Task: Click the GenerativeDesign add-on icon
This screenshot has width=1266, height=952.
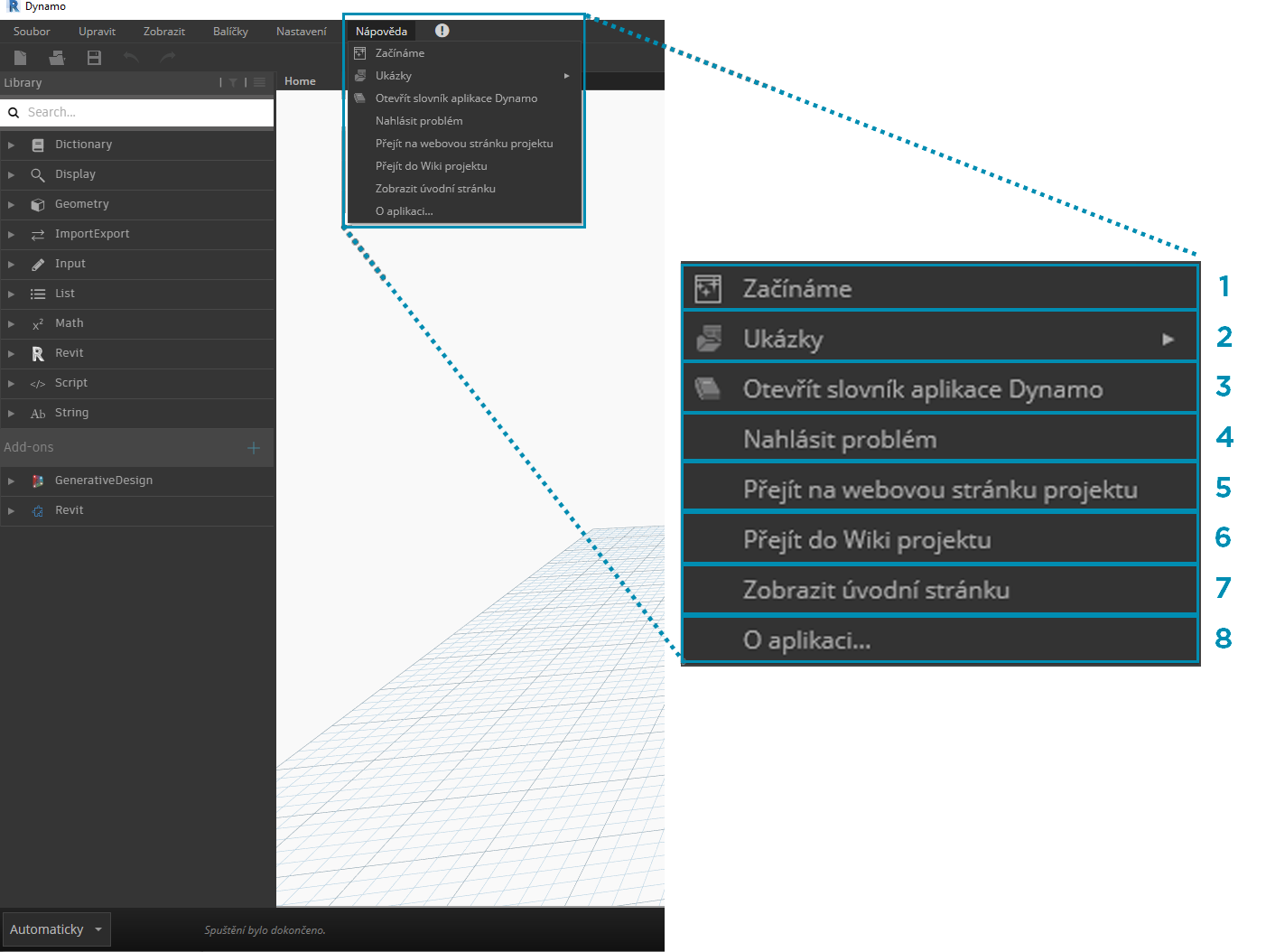Action: (x=38, y=481)
